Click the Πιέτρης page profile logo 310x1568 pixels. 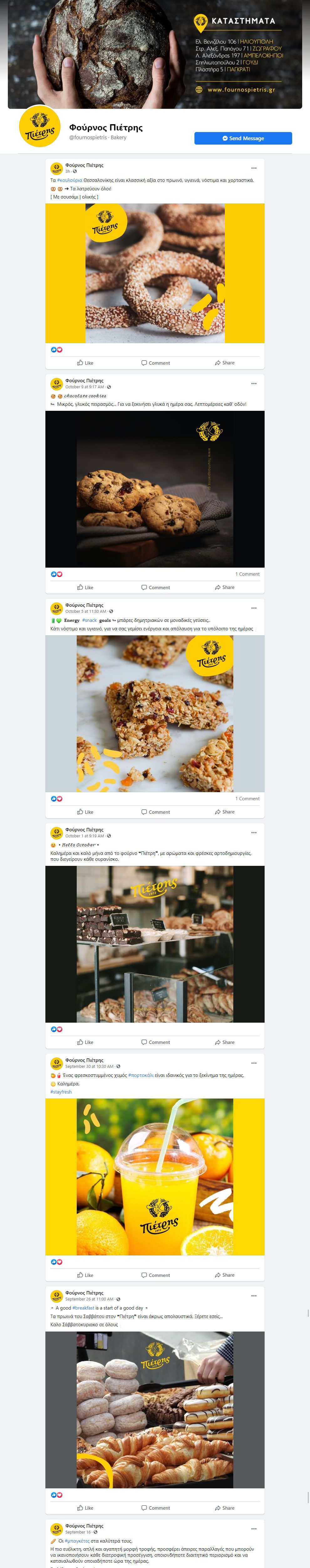[x=40, y=127]
